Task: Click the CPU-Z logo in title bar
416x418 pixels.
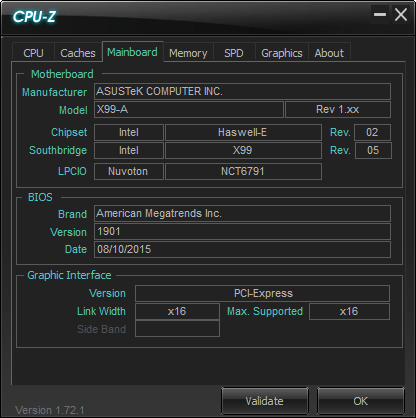Action: click(34, 17)
